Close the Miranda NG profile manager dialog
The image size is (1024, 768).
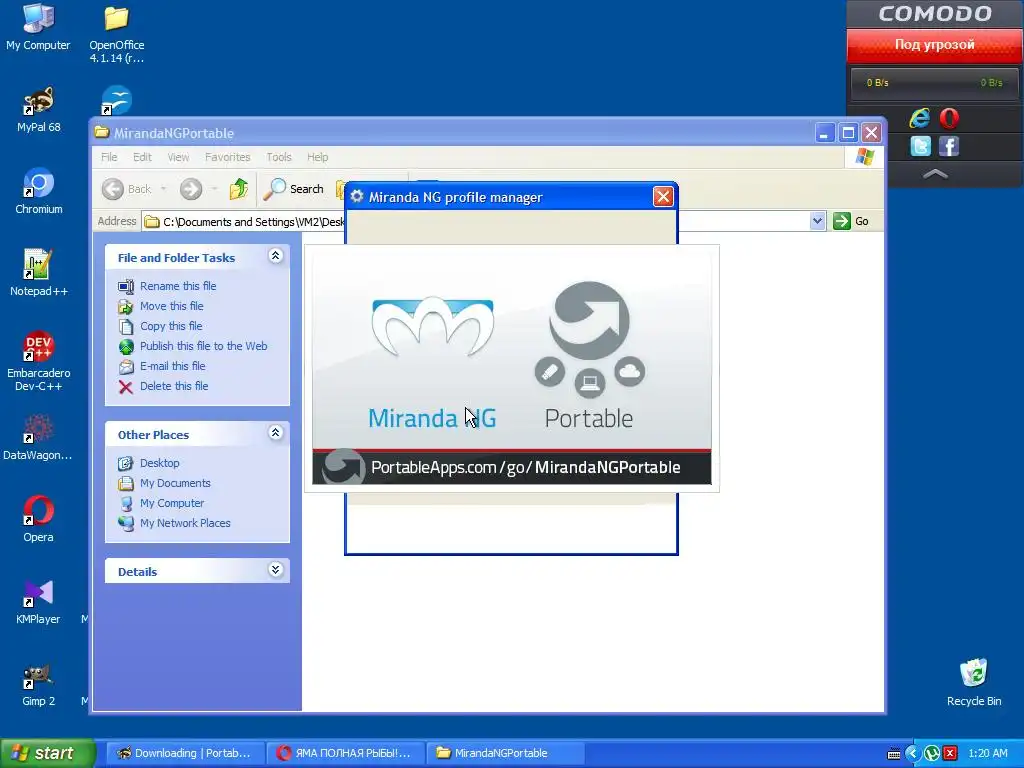click(663, 197)
